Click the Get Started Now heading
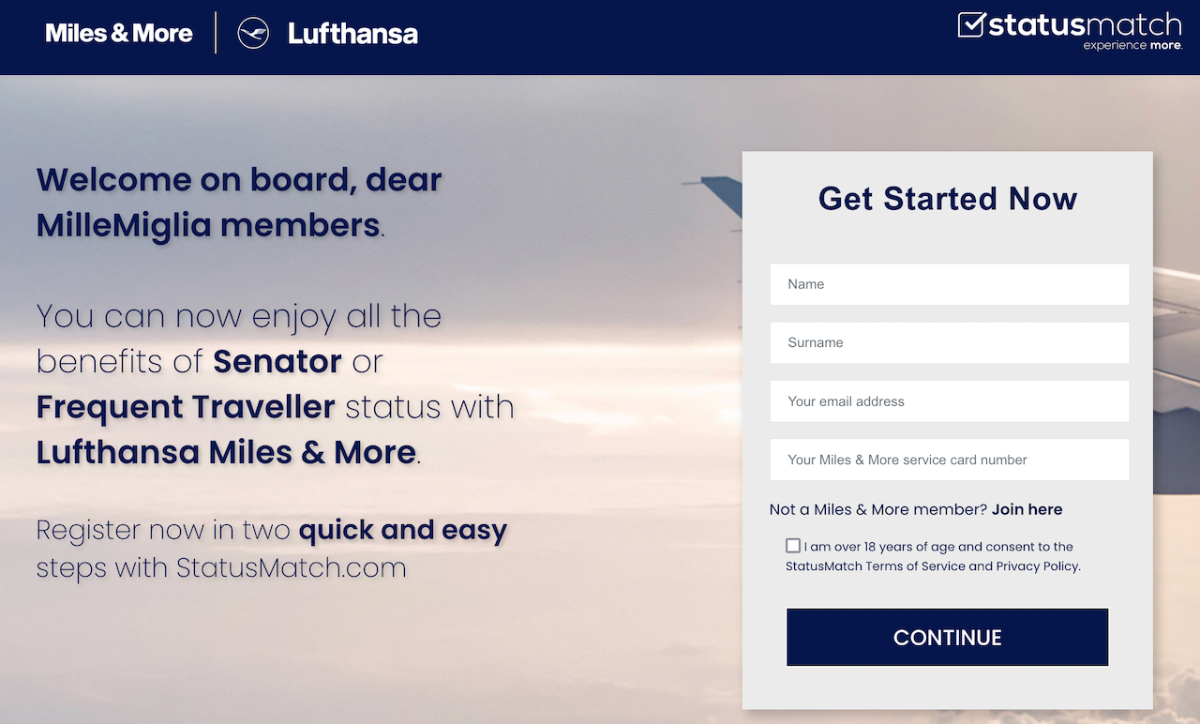Screen dimensions: 1200x724 [x=947, y=198]
